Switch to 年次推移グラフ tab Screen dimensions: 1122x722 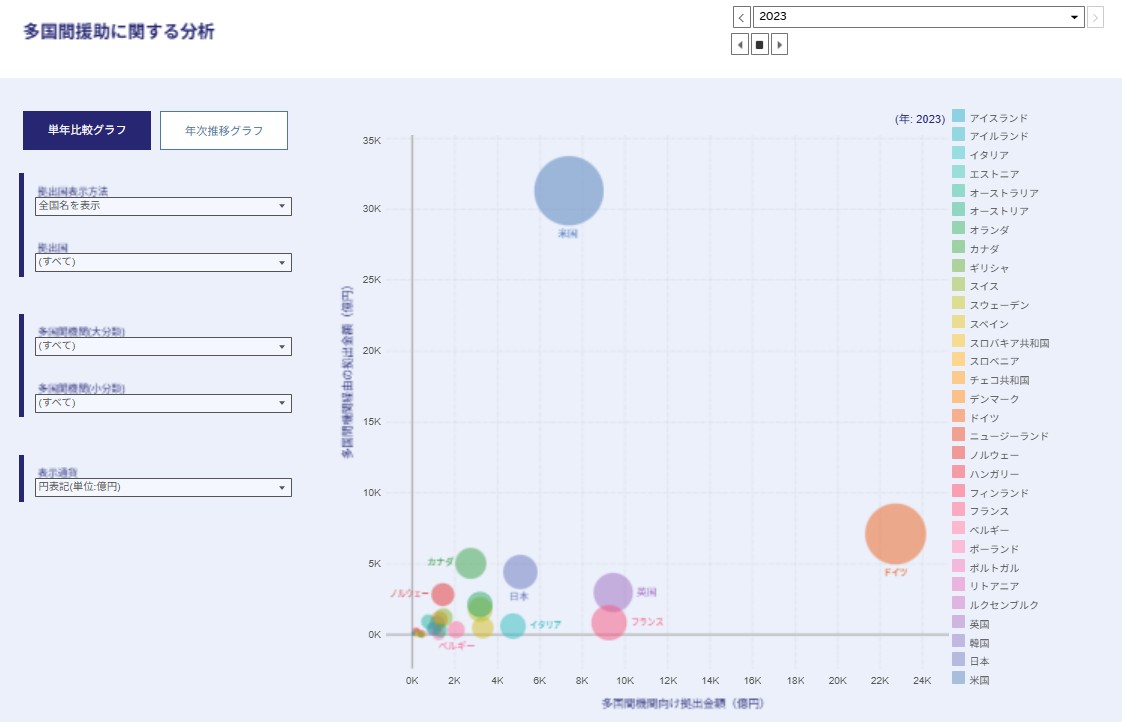click(x=224, y=130)
